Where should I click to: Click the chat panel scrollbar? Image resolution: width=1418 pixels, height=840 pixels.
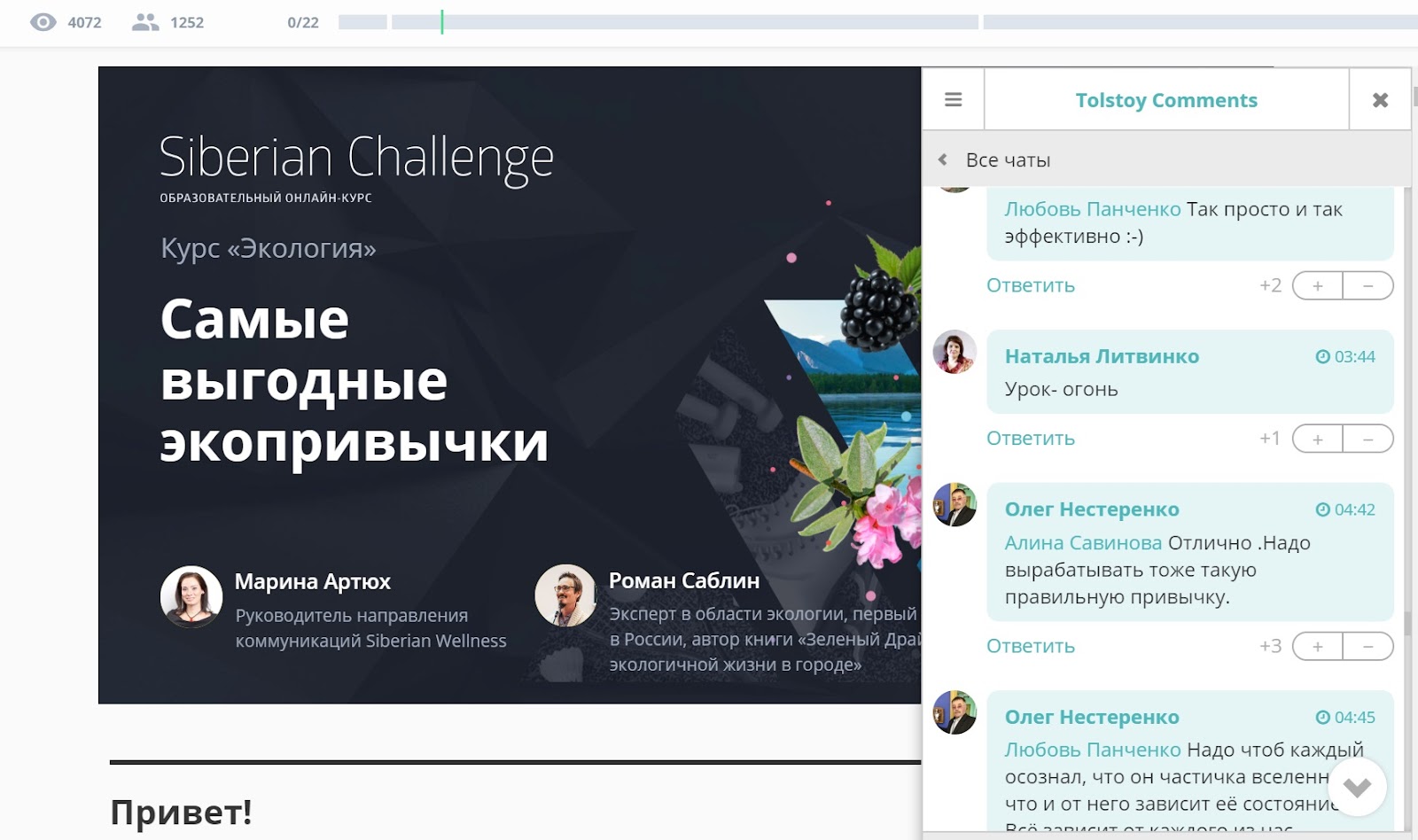coord(1407,623)
